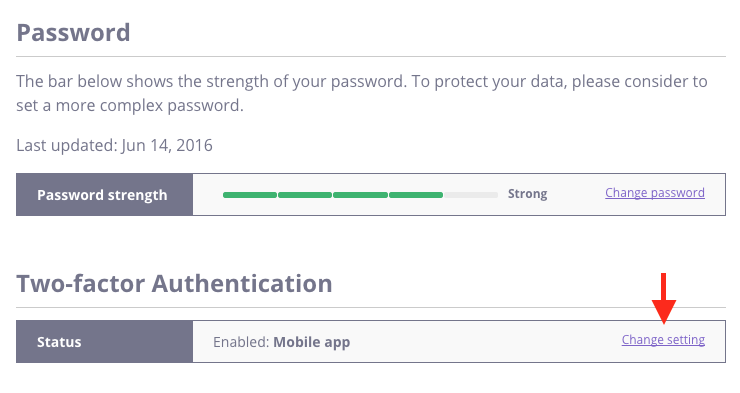
Task: Select fourth green segment of strength bar
Action: click(416, 195)
